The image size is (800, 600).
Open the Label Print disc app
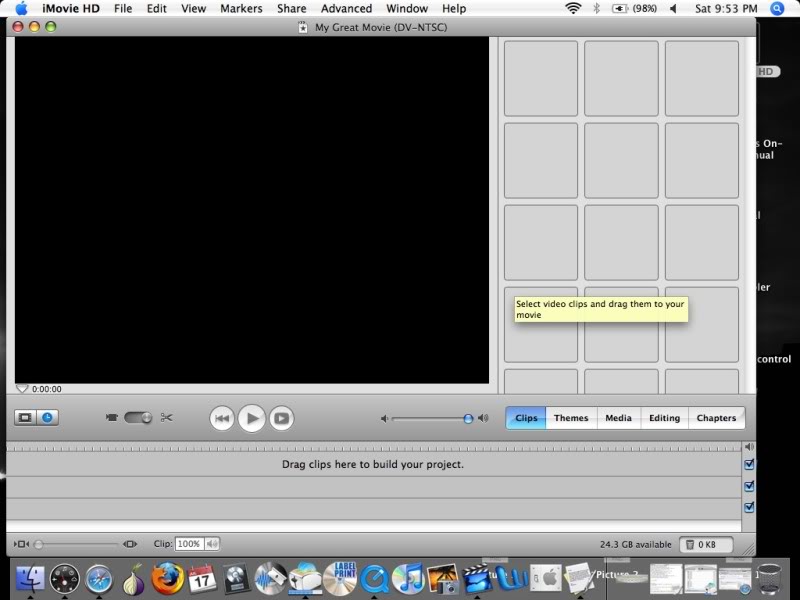click(x=340, y=579)
